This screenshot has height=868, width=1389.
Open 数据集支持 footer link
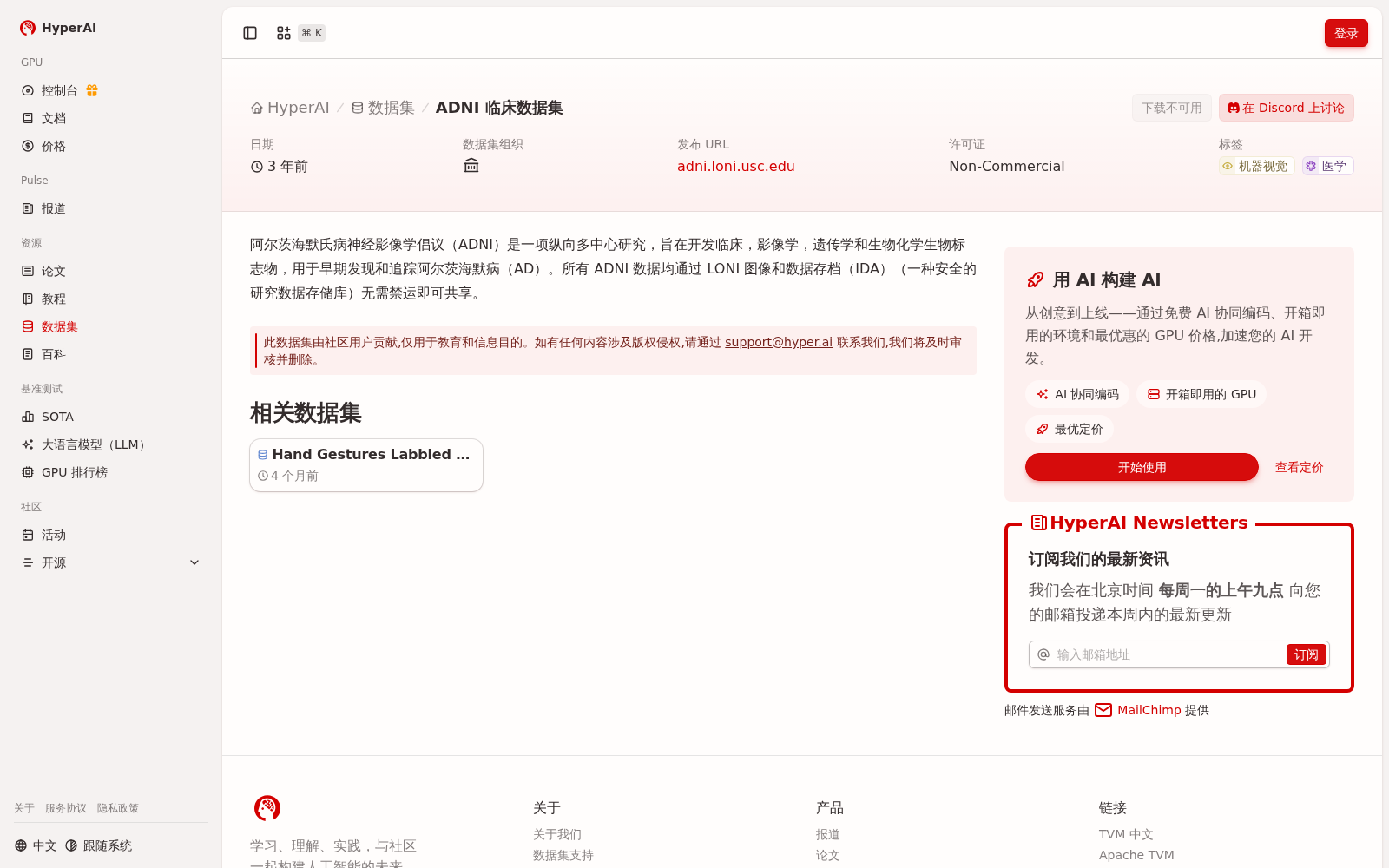click(x=563, y=855)
